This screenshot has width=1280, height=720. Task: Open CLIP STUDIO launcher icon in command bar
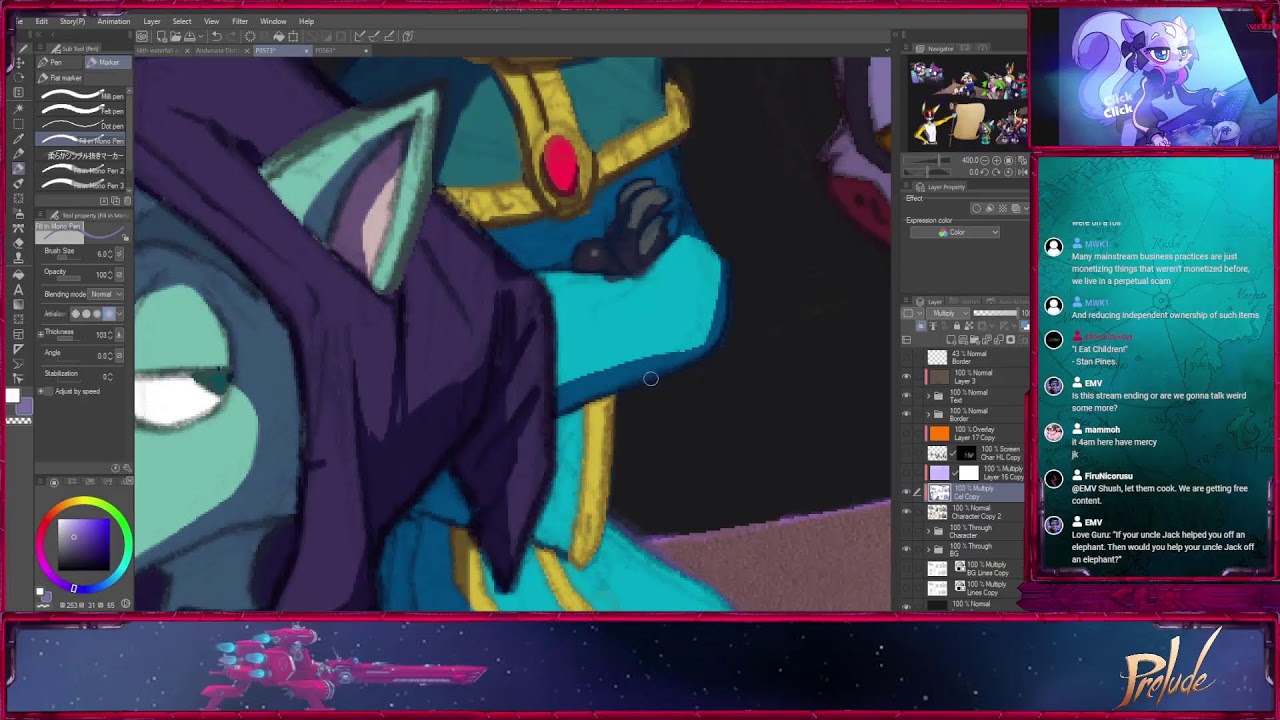[x=142, y=36]
